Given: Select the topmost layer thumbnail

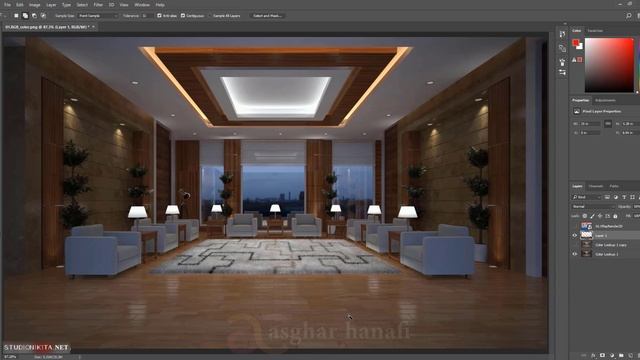Looking at the screenshot, I should (x=586, y=226).
